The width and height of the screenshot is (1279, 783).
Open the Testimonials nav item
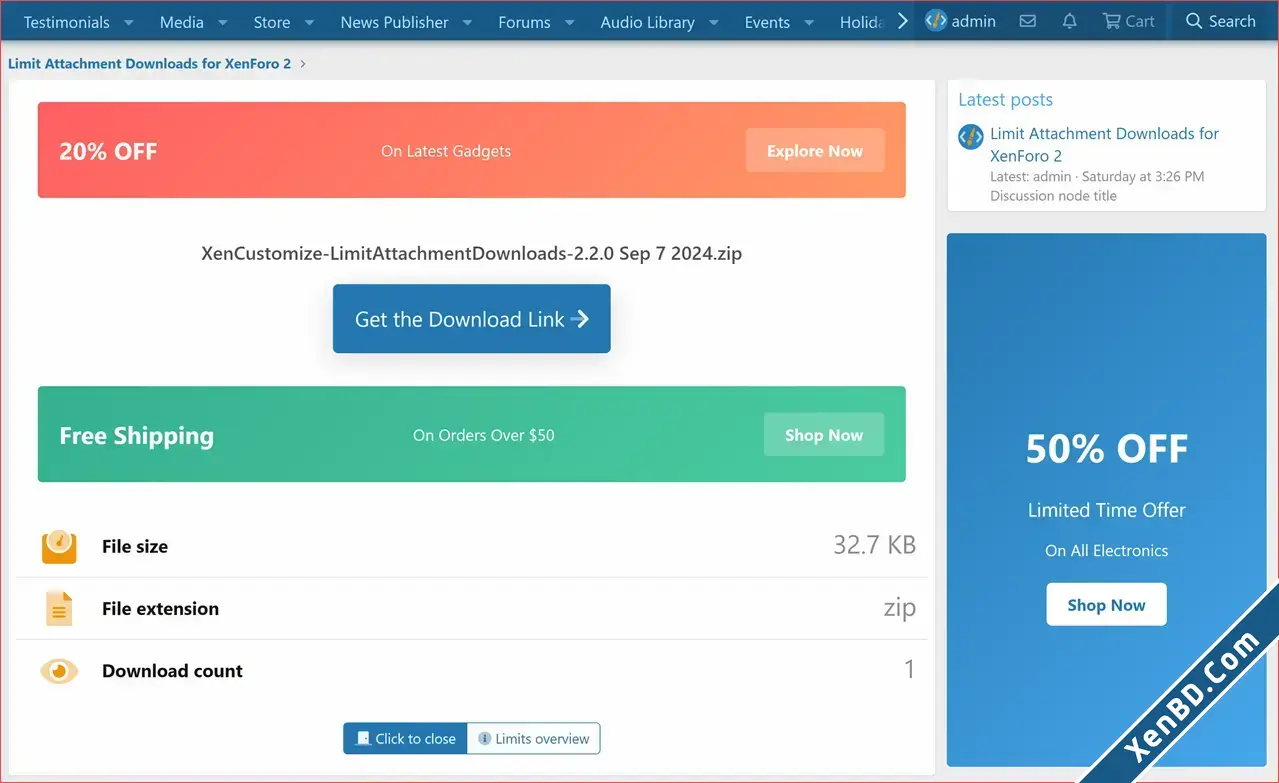(66, 22)
